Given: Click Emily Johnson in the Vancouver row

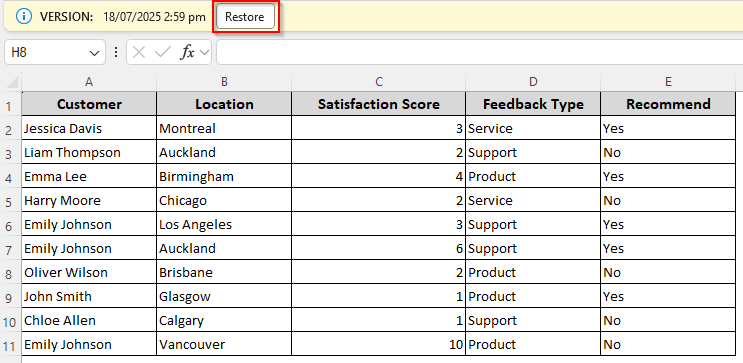Looking at the screenshot, I should point(89,344).
